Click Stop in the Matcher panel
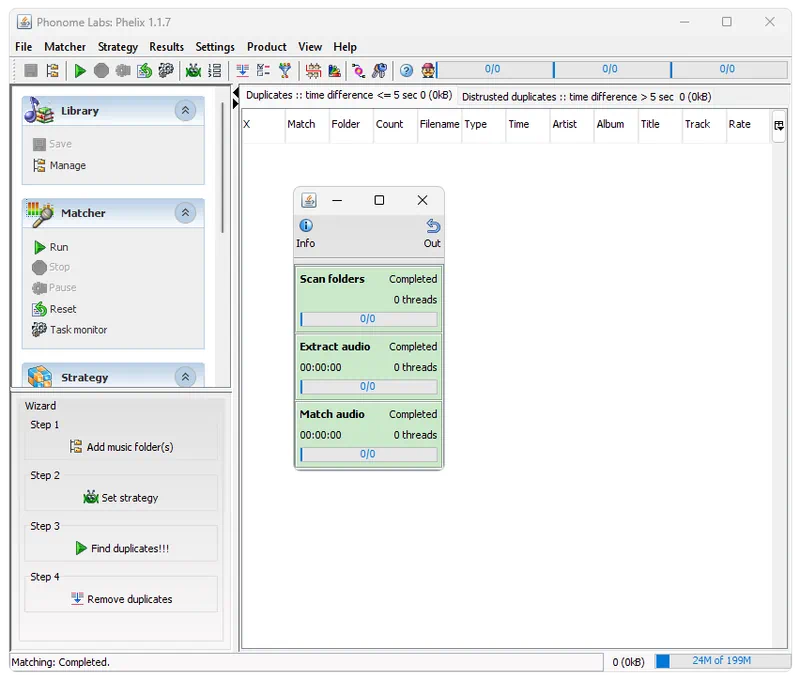Viewport: 800px width, 680px height. tap(51, 267)
